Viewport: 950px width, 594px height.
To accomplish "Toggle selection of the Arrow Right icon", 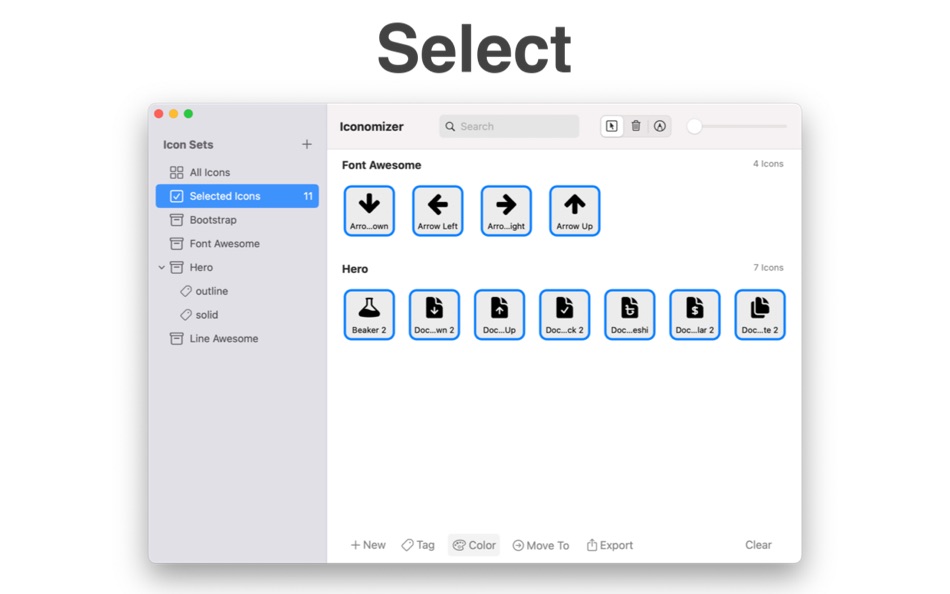I will [x=506, y=210].
